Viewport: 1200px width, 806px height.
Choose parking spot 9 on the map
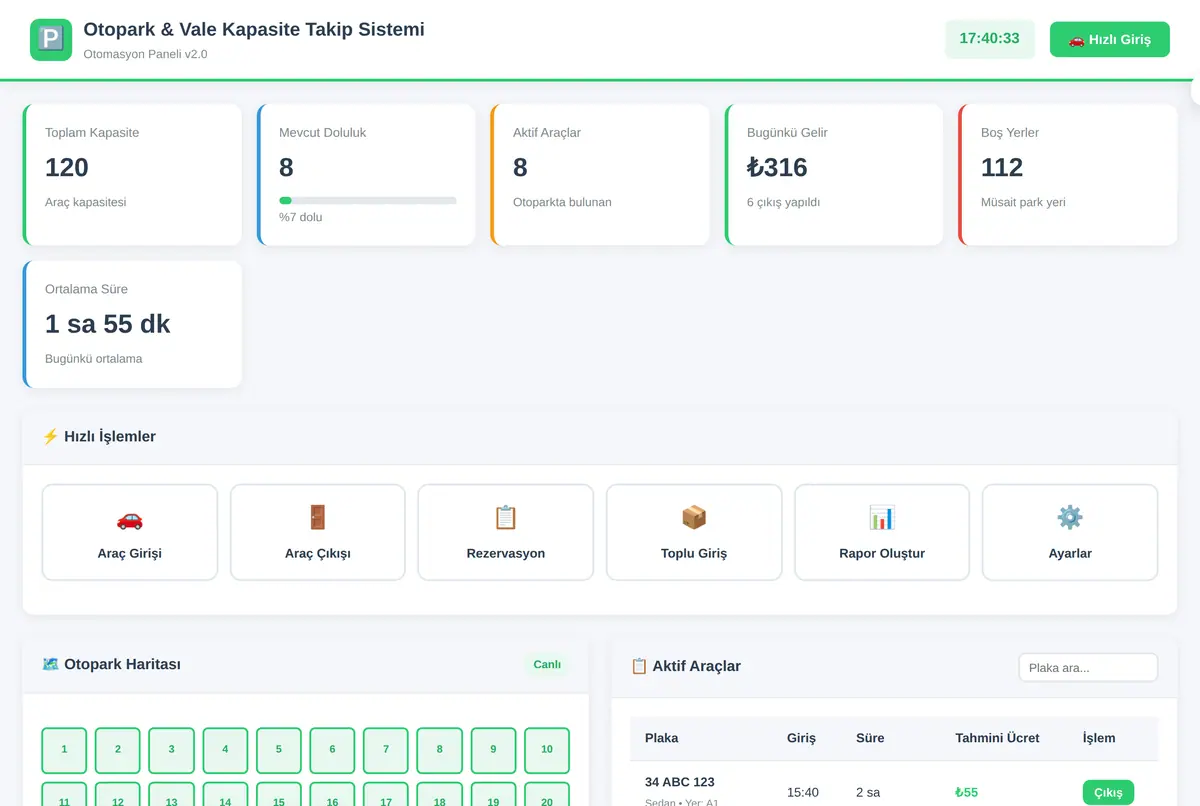493,750
